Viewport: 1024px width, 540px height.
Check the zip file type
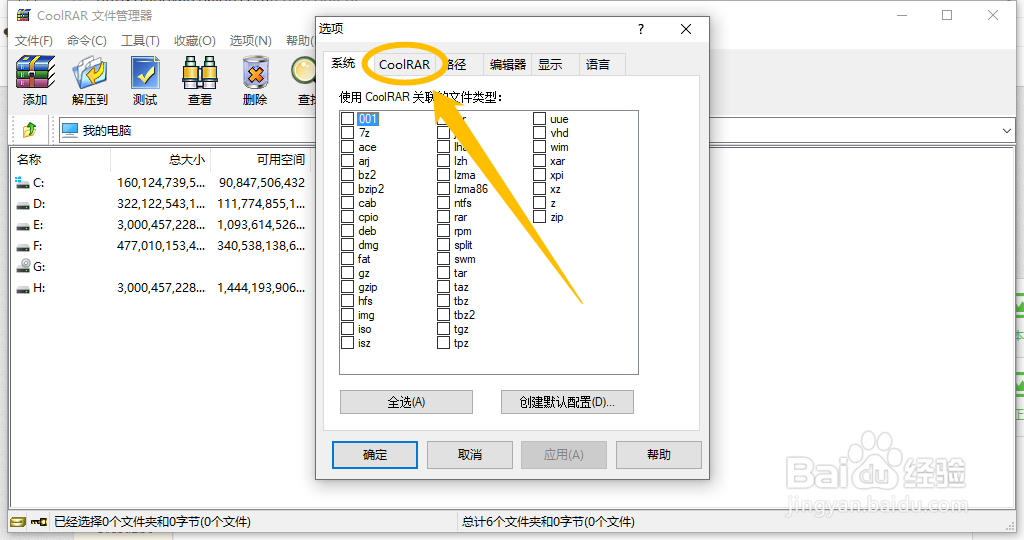point(539,217)
